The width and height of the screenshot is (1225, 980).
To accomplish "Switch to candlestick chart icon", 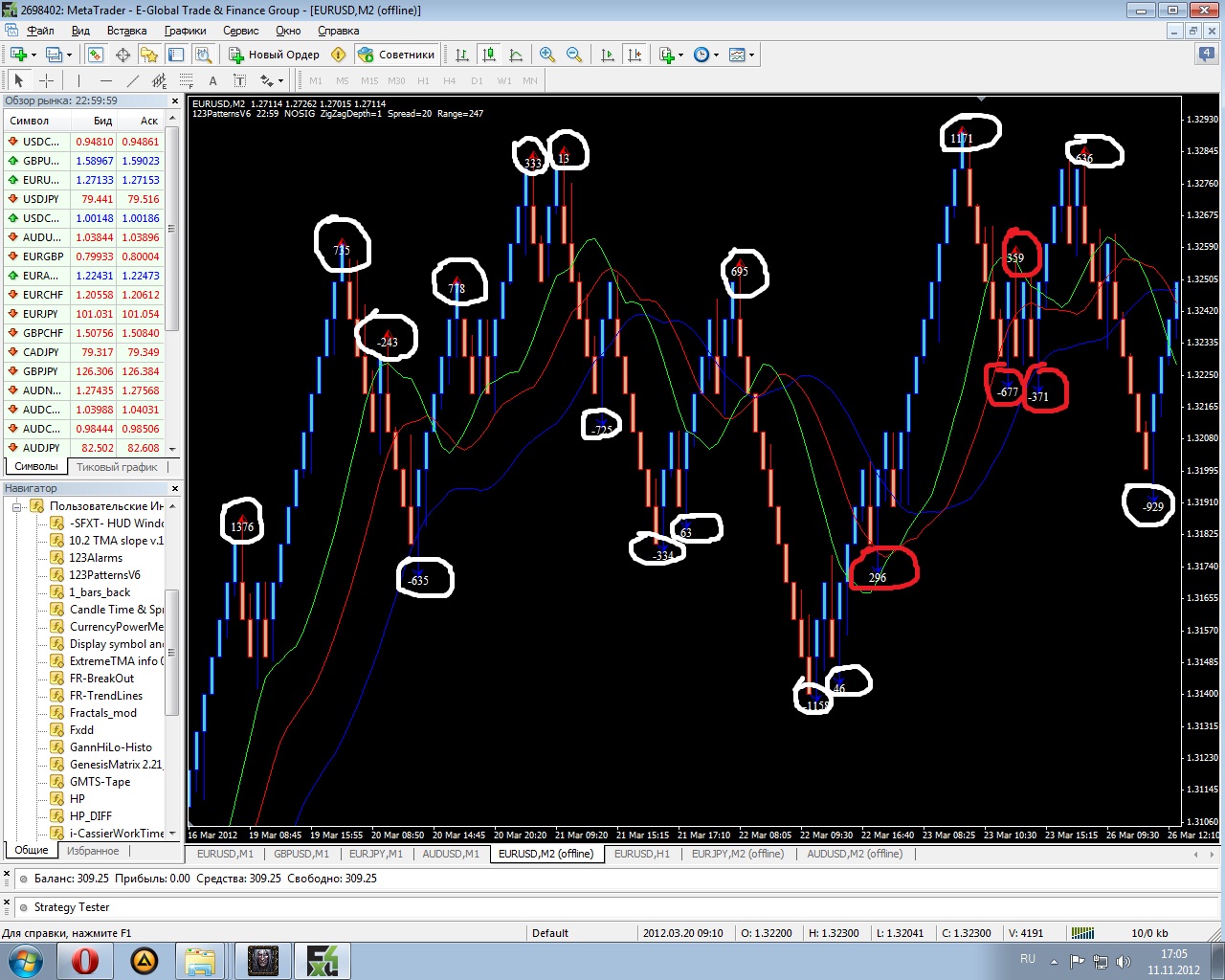I will pos(489,55).
